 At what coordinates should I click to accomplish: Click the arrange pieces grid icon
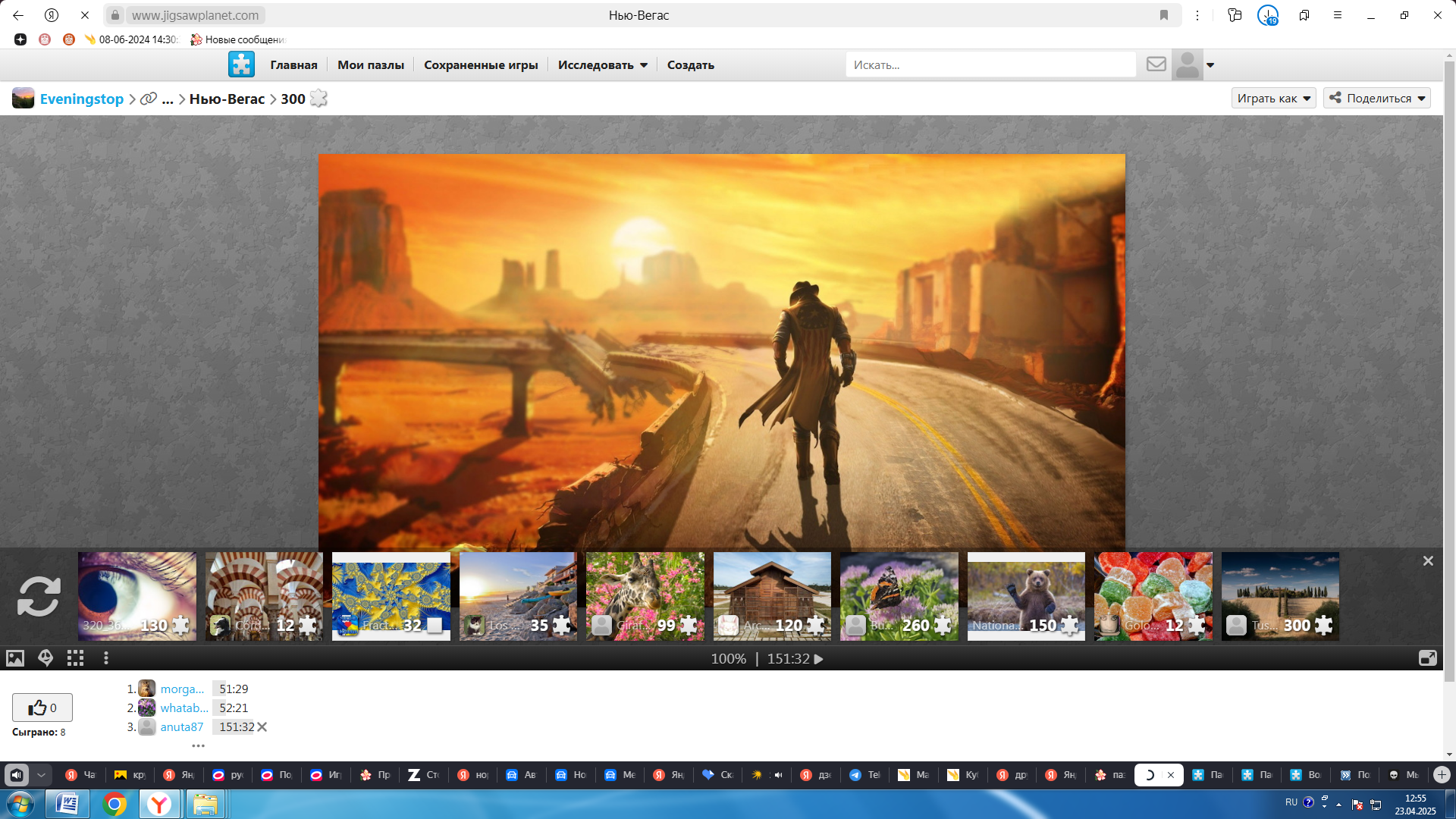coord(75,658)
